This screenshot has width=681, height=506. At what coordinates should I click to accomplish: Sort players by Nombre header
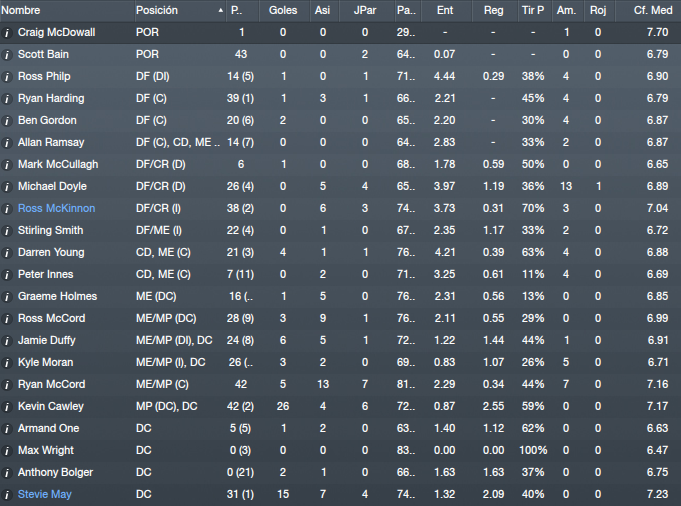point(21,10)
